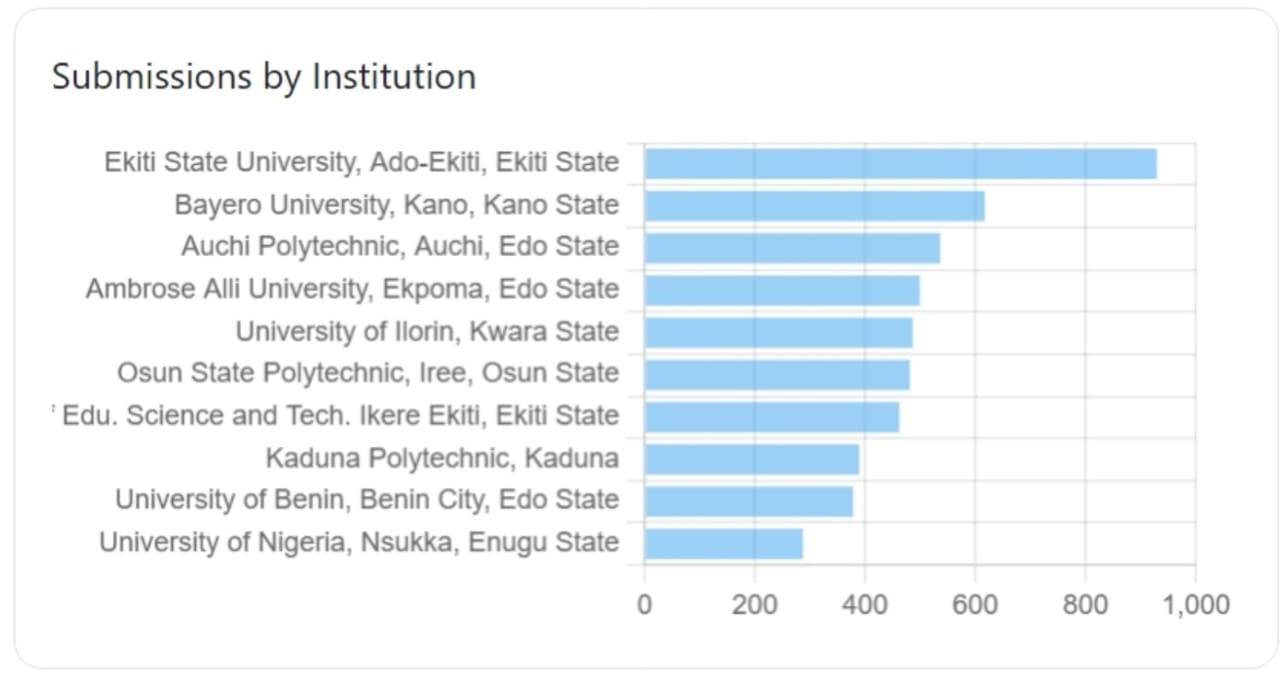This screenshot has width=1280, height=680.
Task: Select the Osun State Polytechnic bar
Action: [x=777, y=374]
